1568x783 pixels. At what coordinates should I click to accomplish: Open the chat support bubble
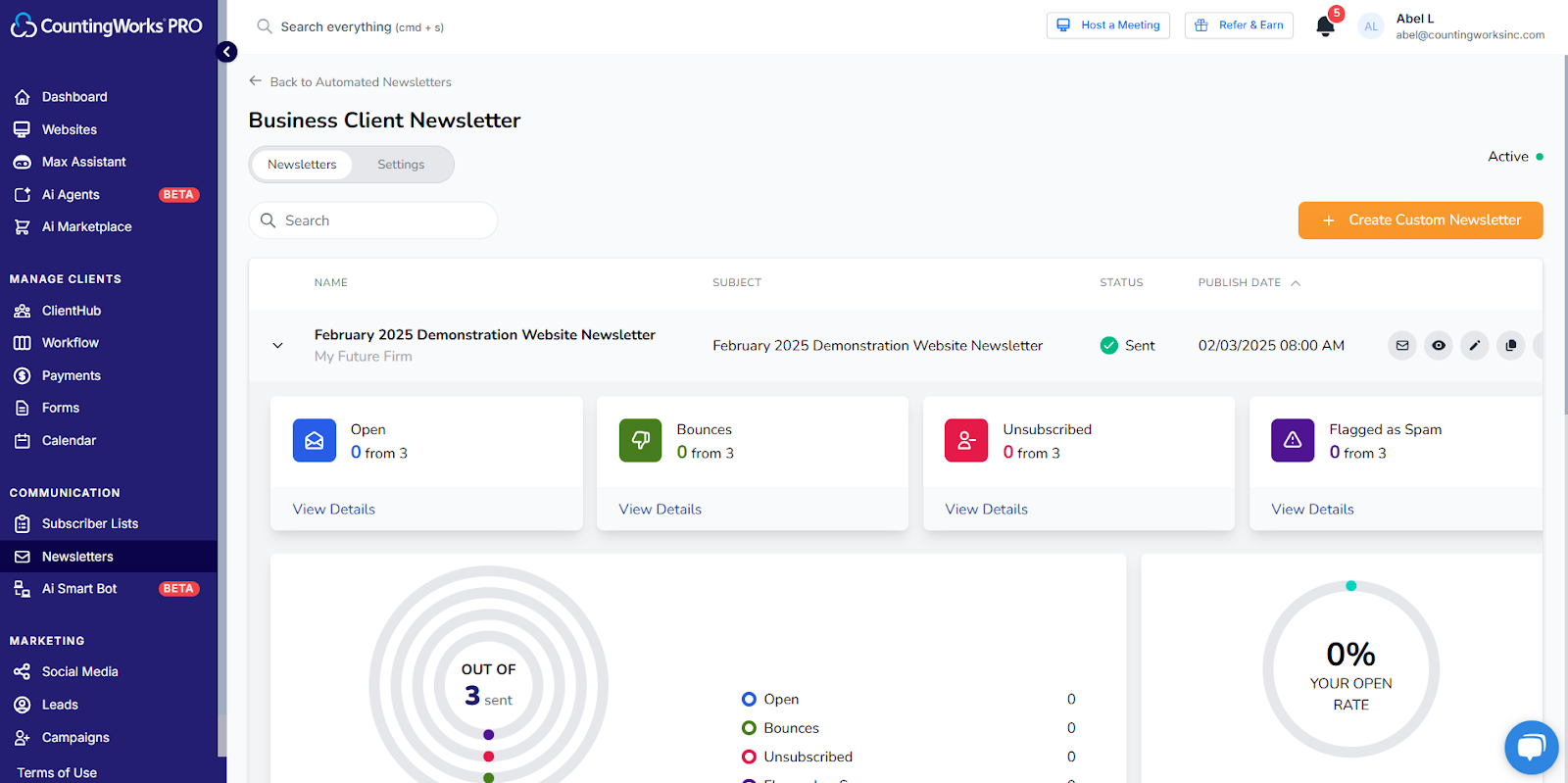(1532, 748)
